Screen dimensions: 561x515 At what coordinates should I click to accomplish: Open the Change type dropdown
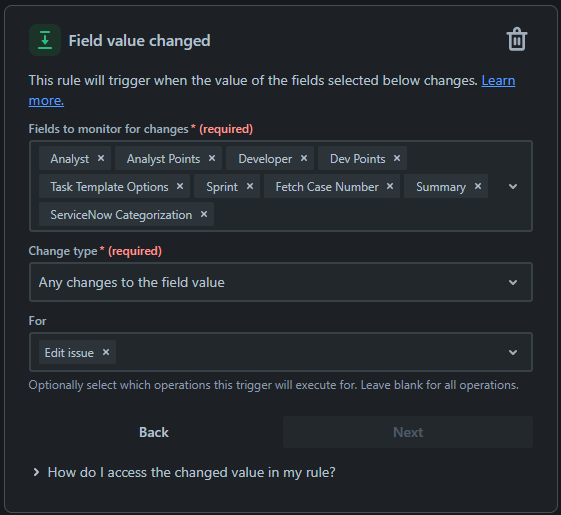click(x=281, y=282)
